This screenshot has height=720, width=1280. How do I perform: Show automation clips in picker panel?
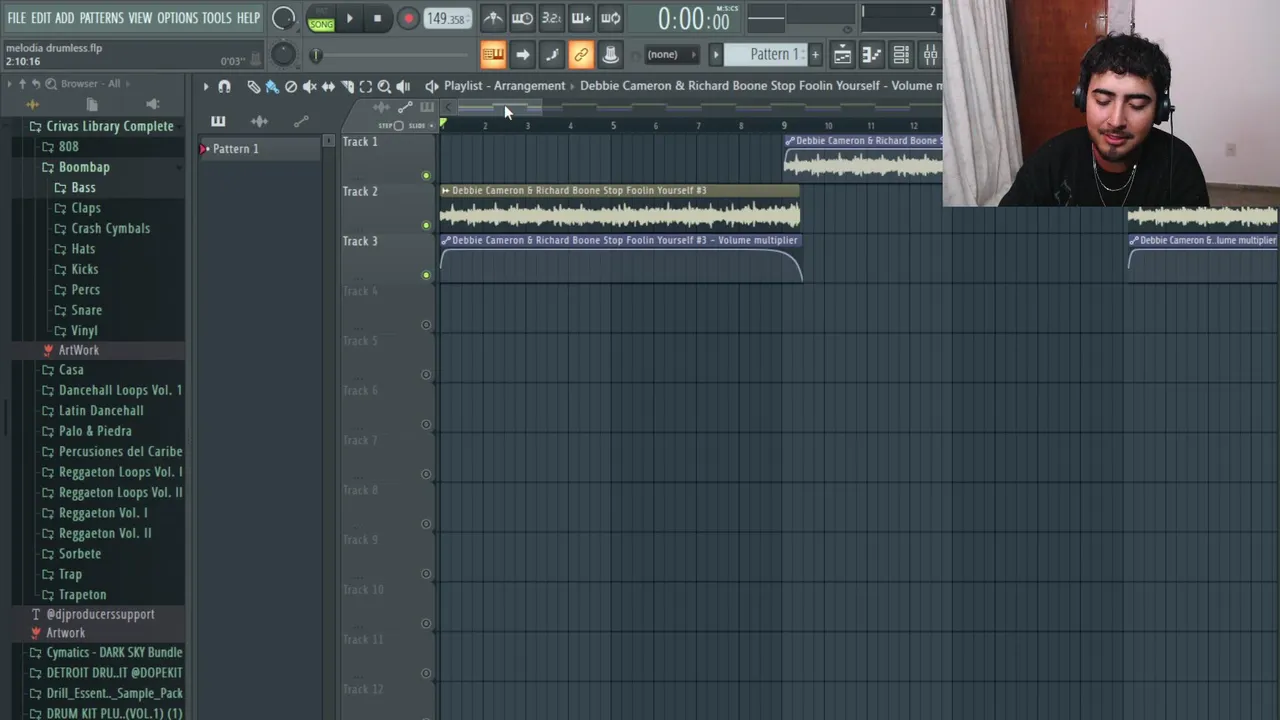click(x=301, y=121)
